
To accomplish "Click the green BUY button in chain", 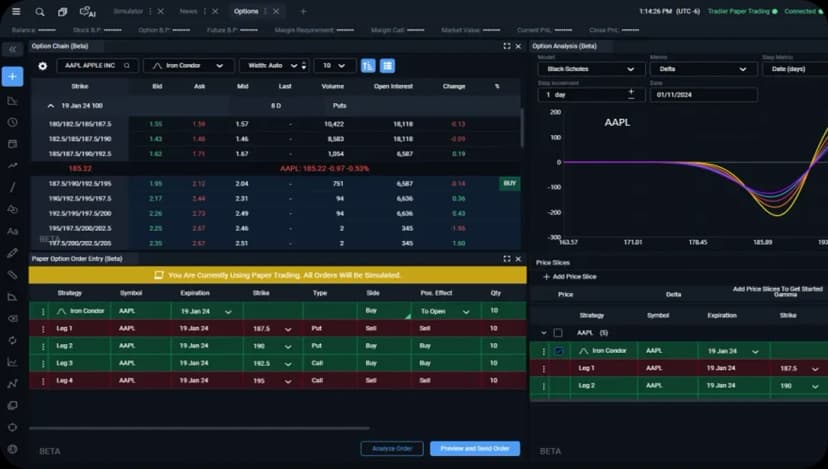I will [x=510, y=183].
